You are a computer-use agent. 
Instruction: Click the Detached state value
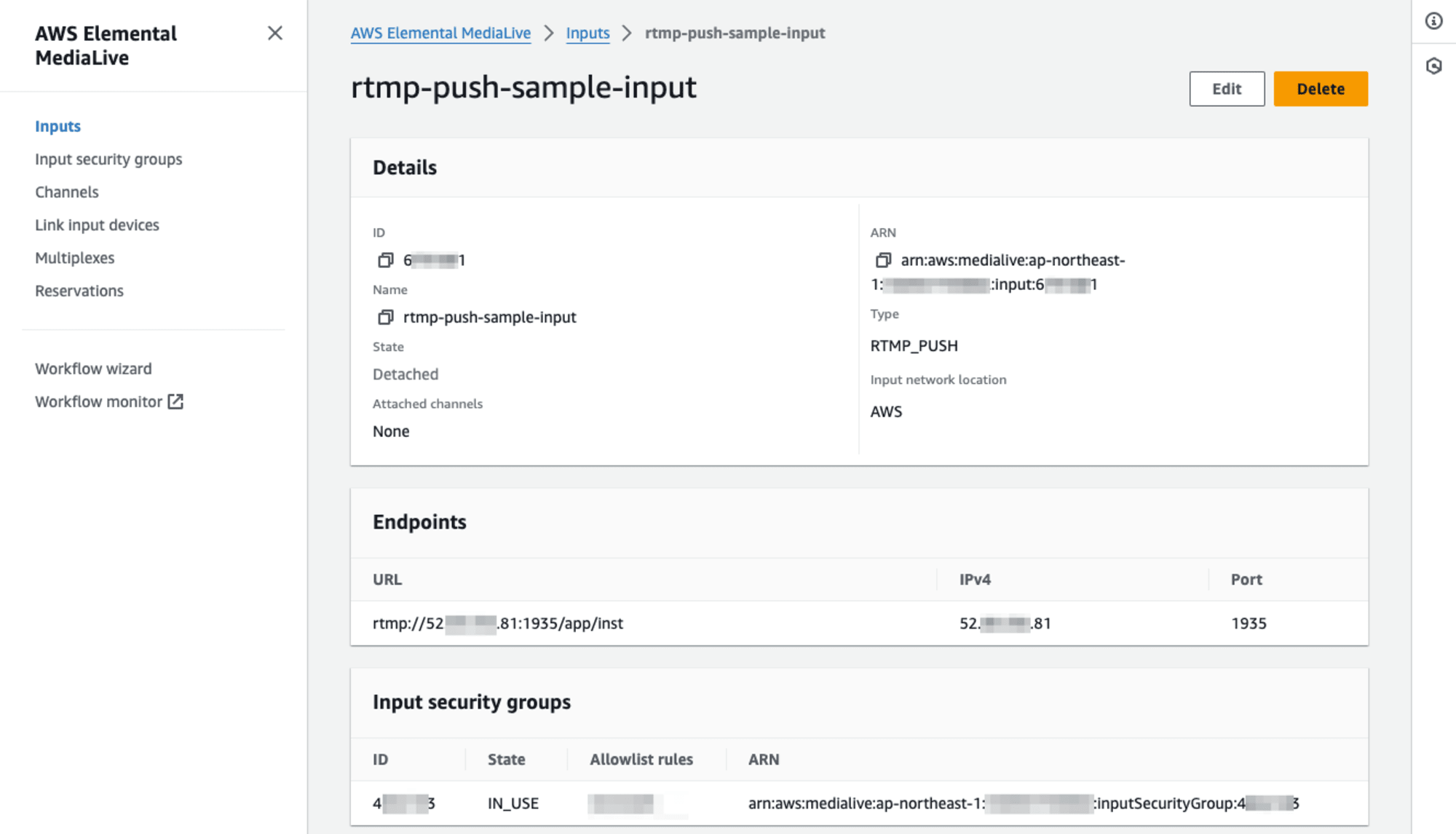[405, 374]
